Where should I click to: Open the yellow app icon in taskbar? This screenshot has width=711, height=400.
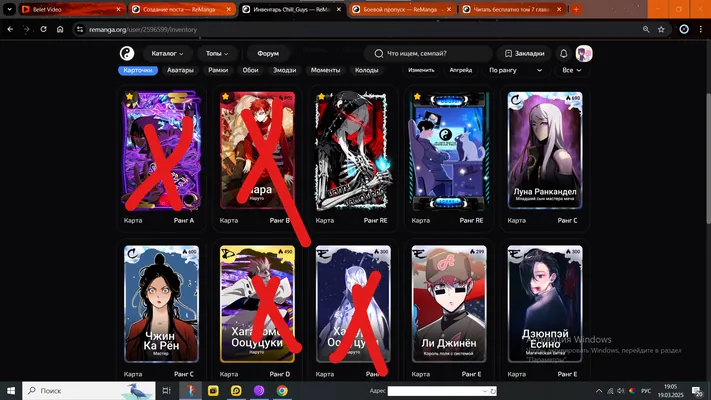[x=213, y=390]
